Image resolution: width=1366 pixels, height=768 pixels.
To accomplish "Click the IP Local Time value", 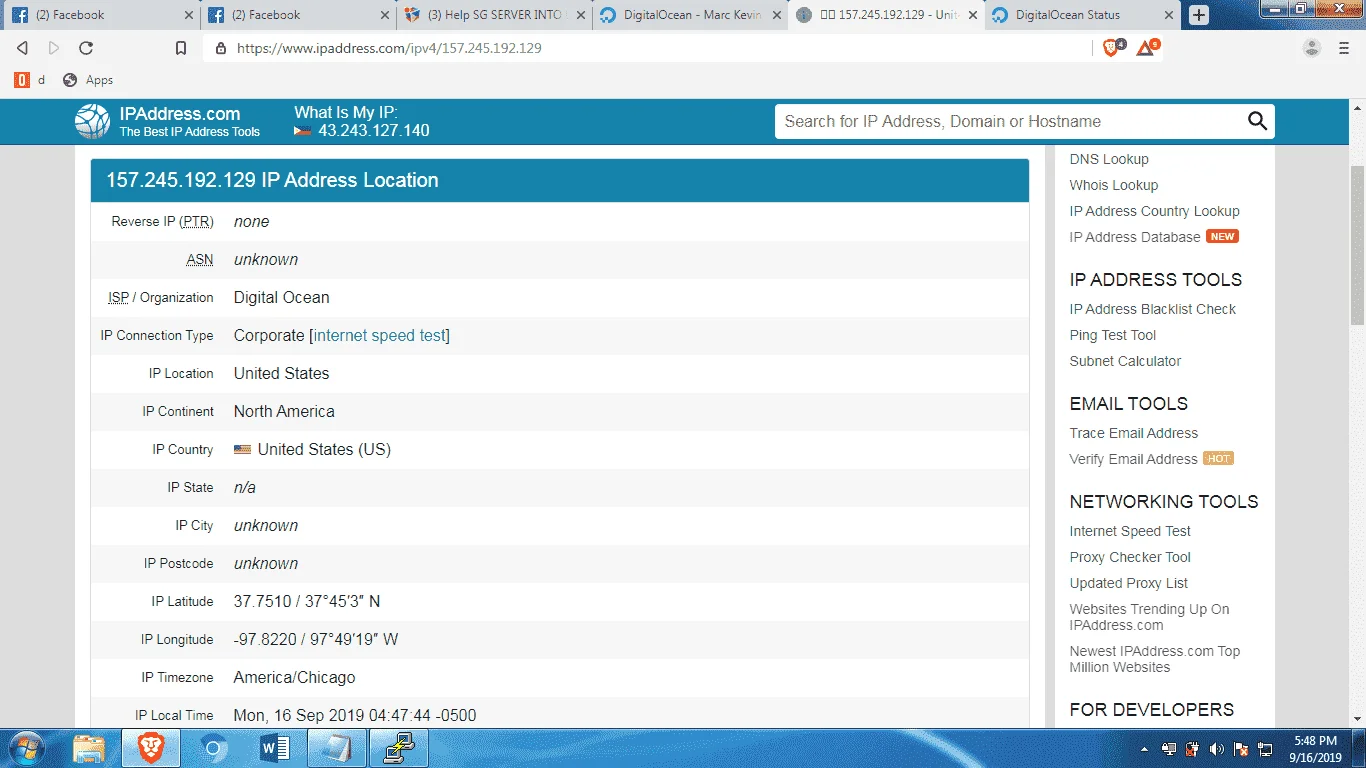I will (355, 716).
